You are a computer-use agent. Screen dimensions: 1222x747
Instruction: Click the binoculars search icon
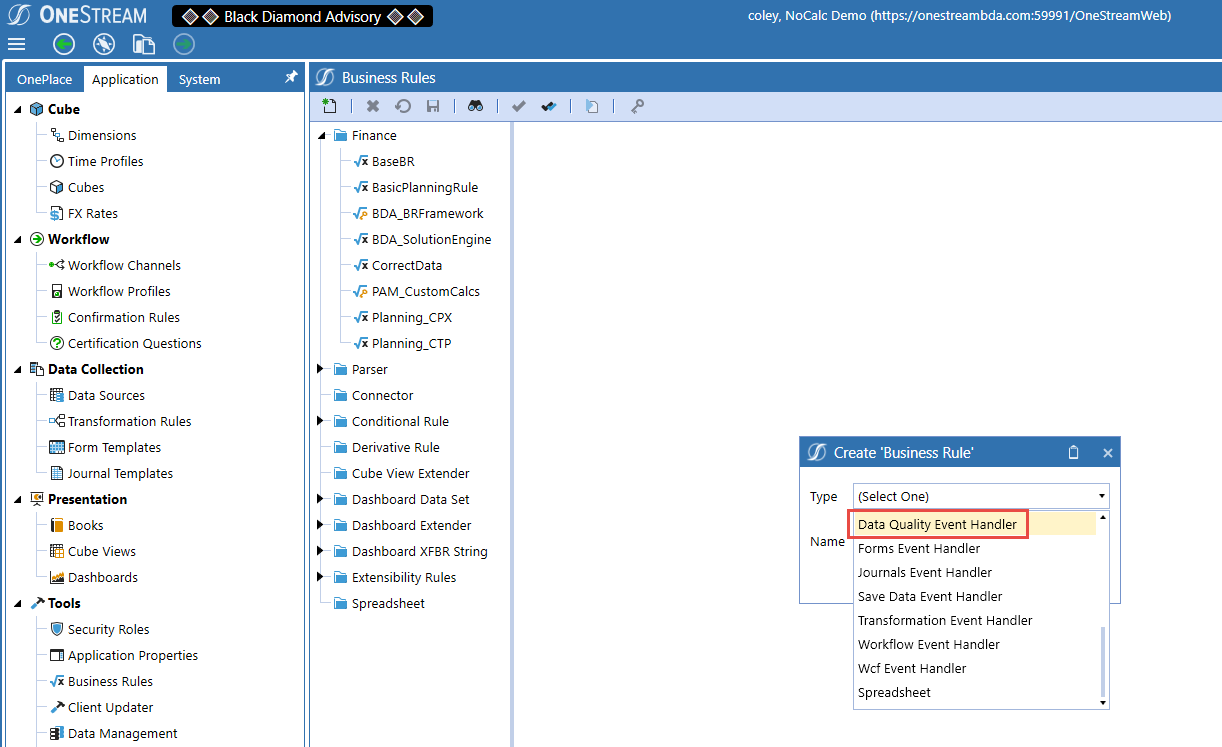pos(476,106)
